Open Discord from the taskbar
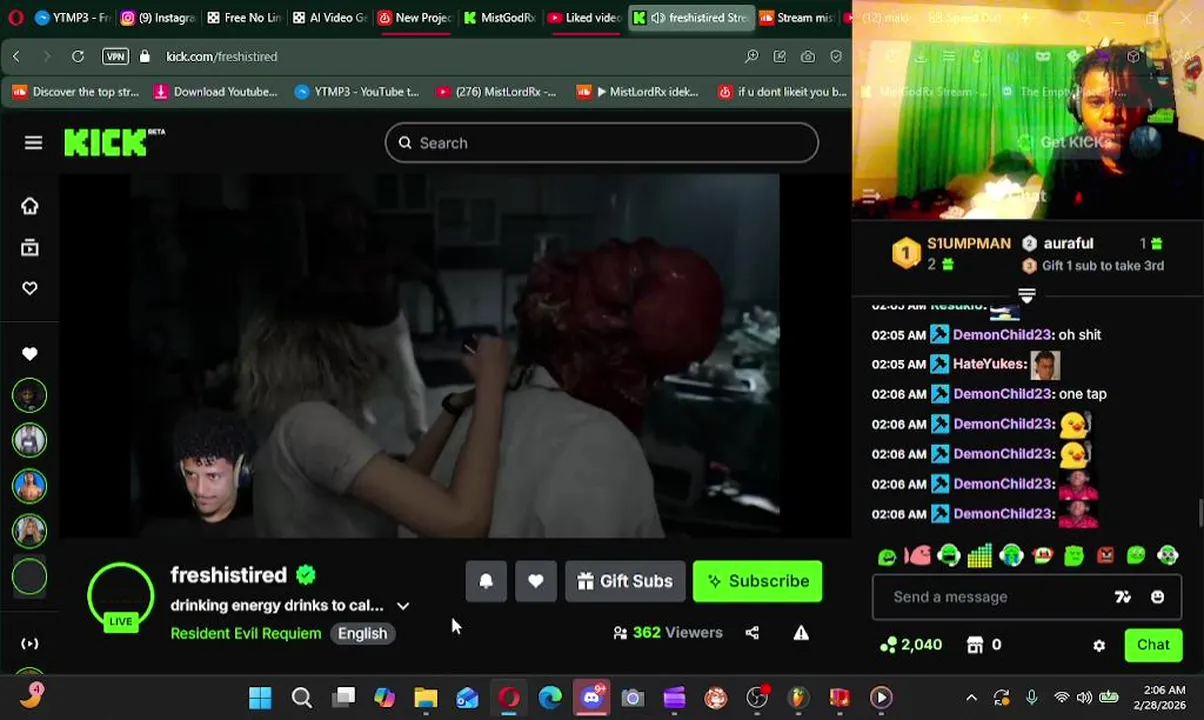 pyautogui.click(x=592, y=698)
